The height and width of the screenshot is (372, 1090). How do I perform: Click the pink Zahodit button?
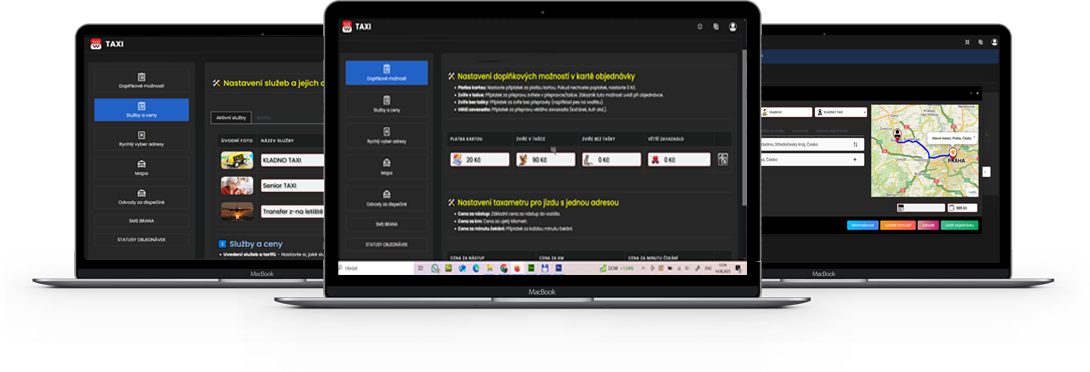[x=927, y=225]
